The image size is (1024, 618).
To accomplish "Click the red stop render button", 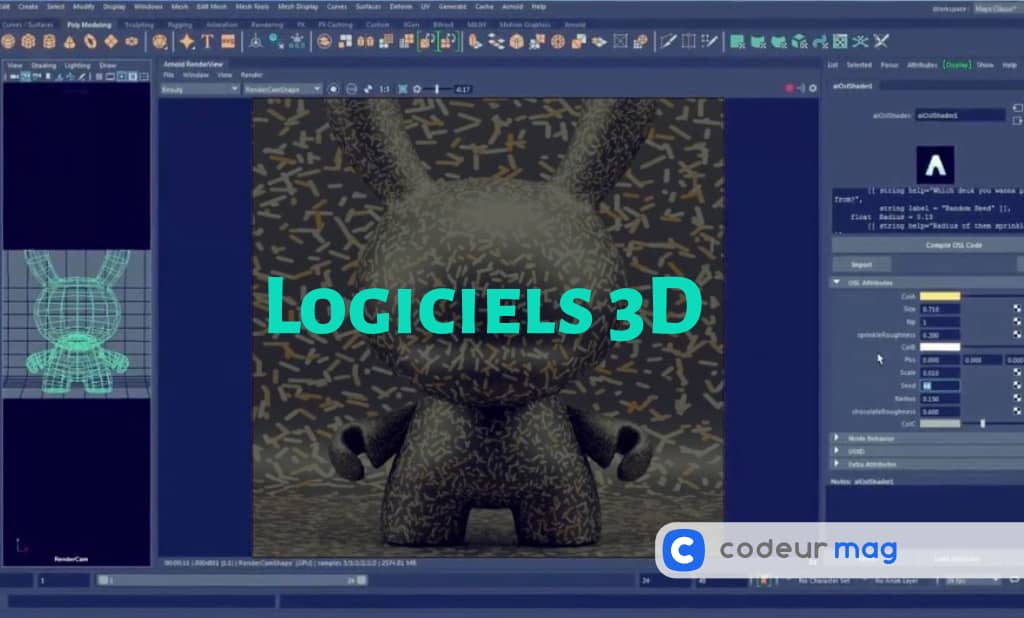I will pyautogui.click(x=789, y=89).
